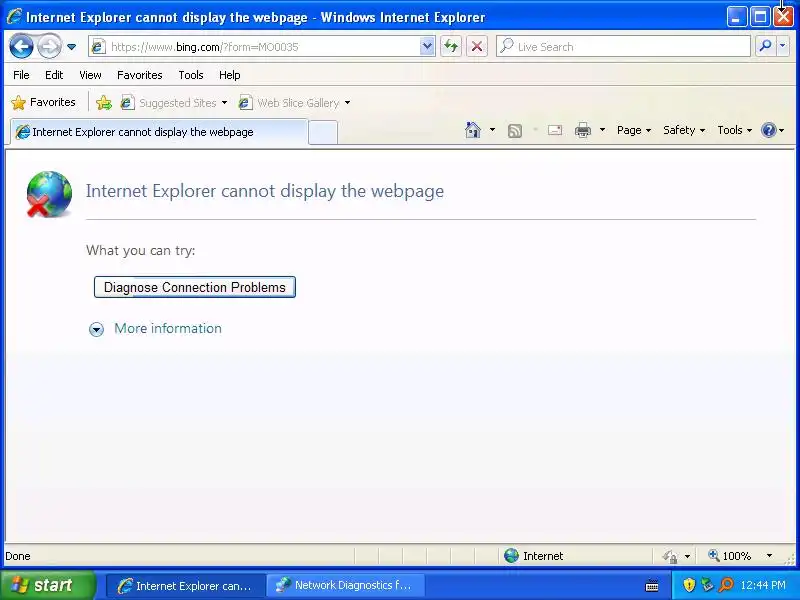Click the security shield tray icon
Screen dimensions: 800x600
point(689,585)
